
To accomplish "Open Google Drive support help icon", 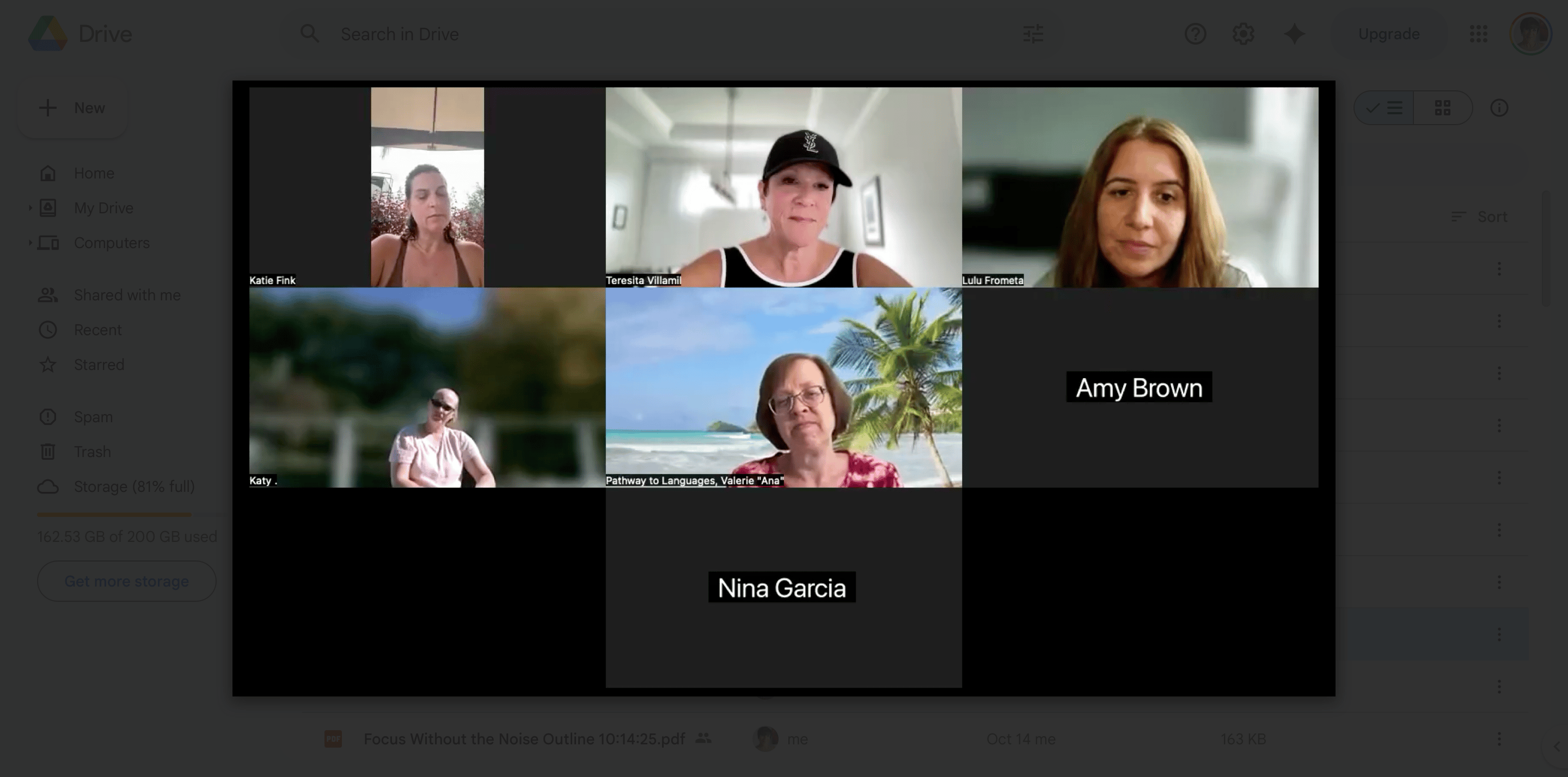I will pos(1195,34).
